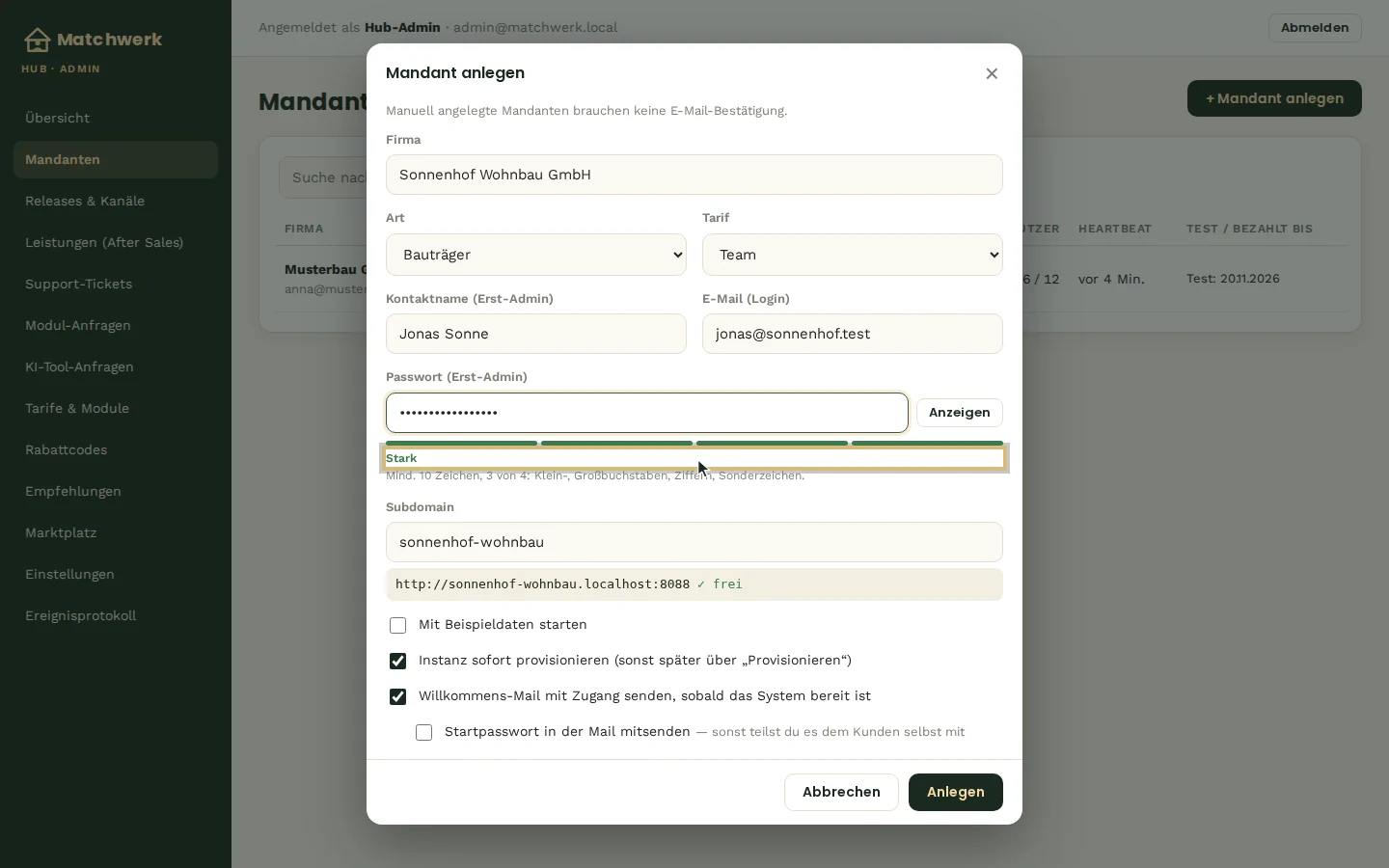Focus the Passwort (Erst-Admin) field
Screen dimensions: 1389x868
coord(647,413)
